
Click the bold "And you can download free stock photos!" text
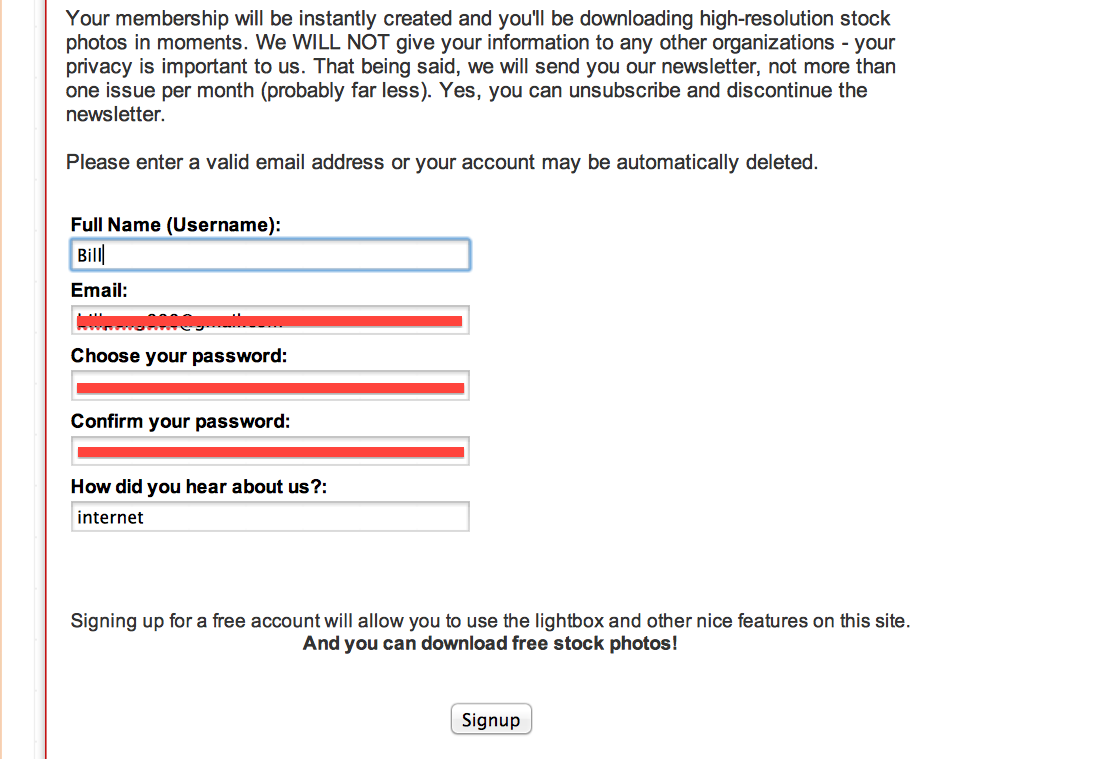(x=490, y=643)
